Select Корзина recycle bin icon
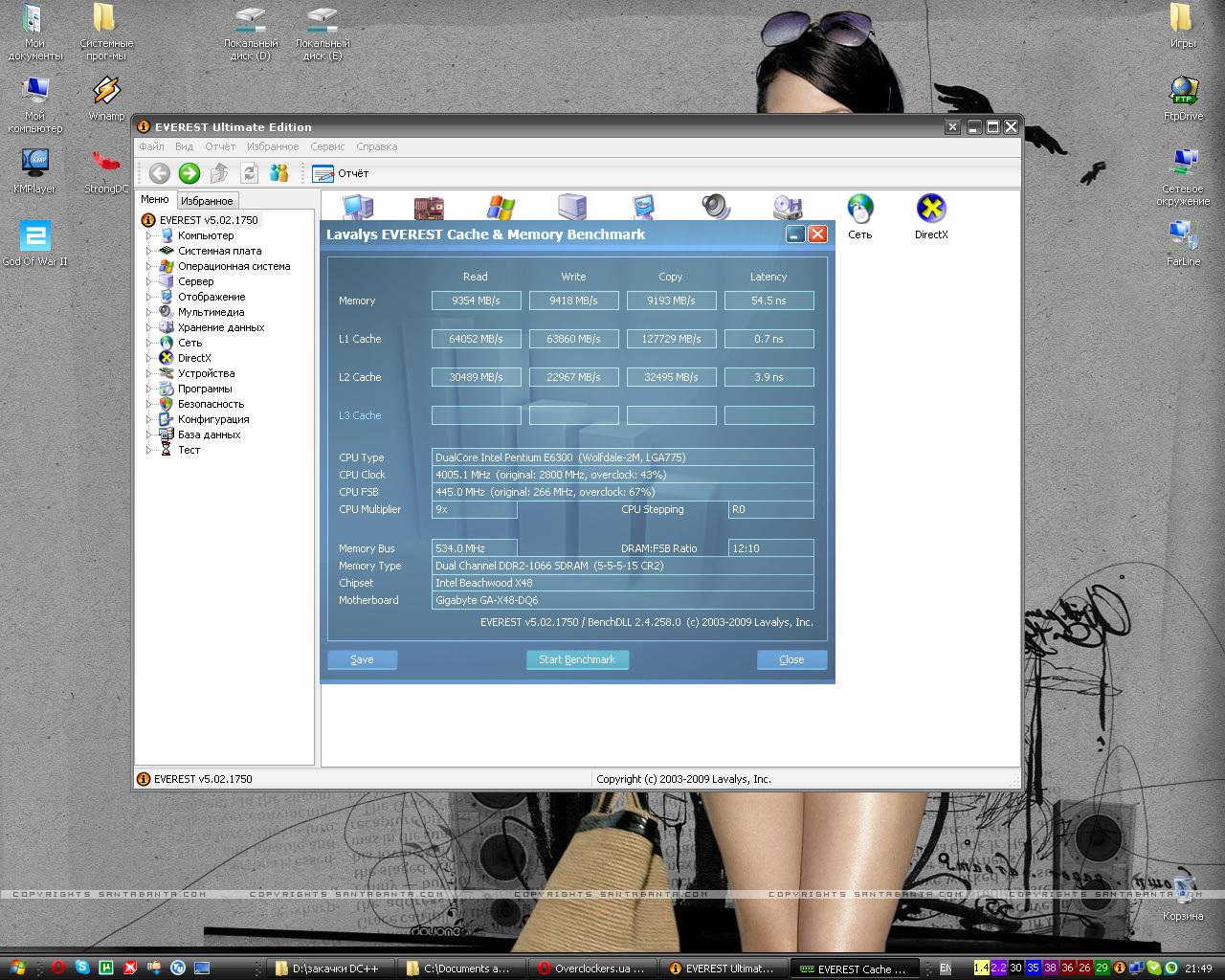The height and width of the screenshot is (980, 1225). pos(1183,898)
